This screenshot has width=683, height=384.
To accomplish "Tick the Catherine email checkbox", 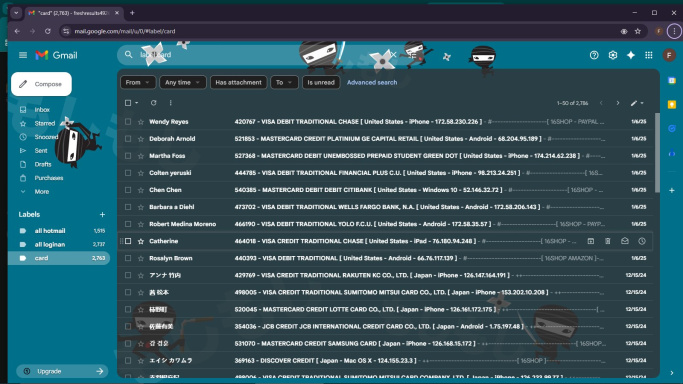I will [x=128, y=241].
